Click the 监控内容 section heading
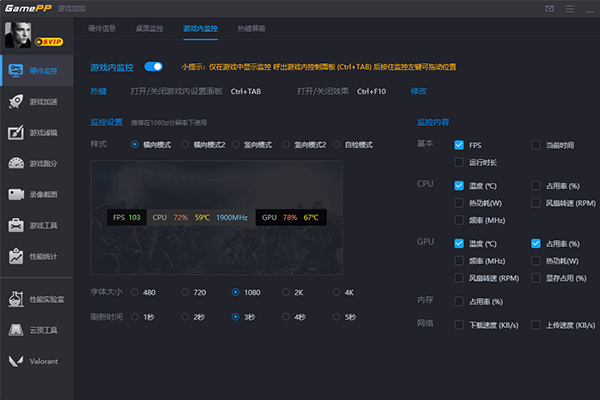The image size is (600, 400). coord(433,122)
